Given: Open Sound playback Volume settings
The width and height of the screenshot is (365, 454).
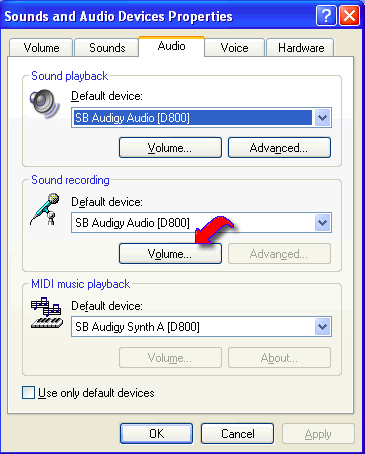Looking at the screenshot, I should (170, 148).
